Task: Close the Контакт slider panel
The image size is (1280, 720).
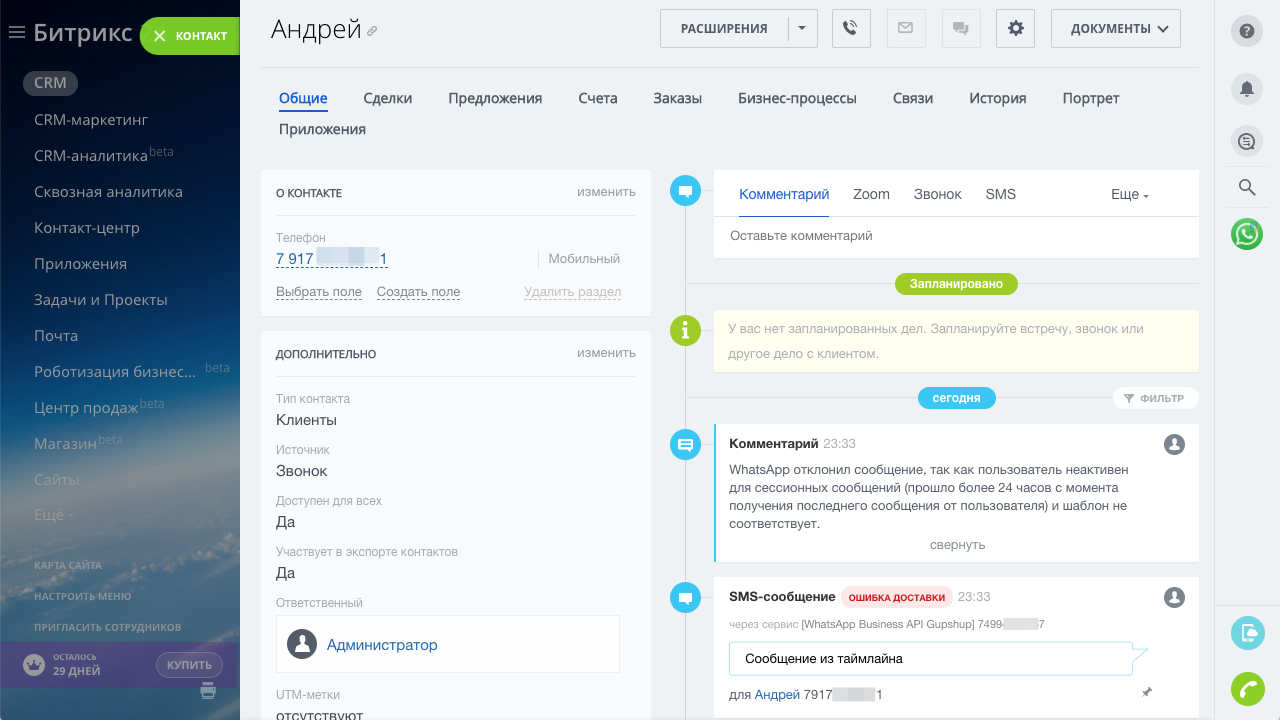Action: tap(159, 36)
